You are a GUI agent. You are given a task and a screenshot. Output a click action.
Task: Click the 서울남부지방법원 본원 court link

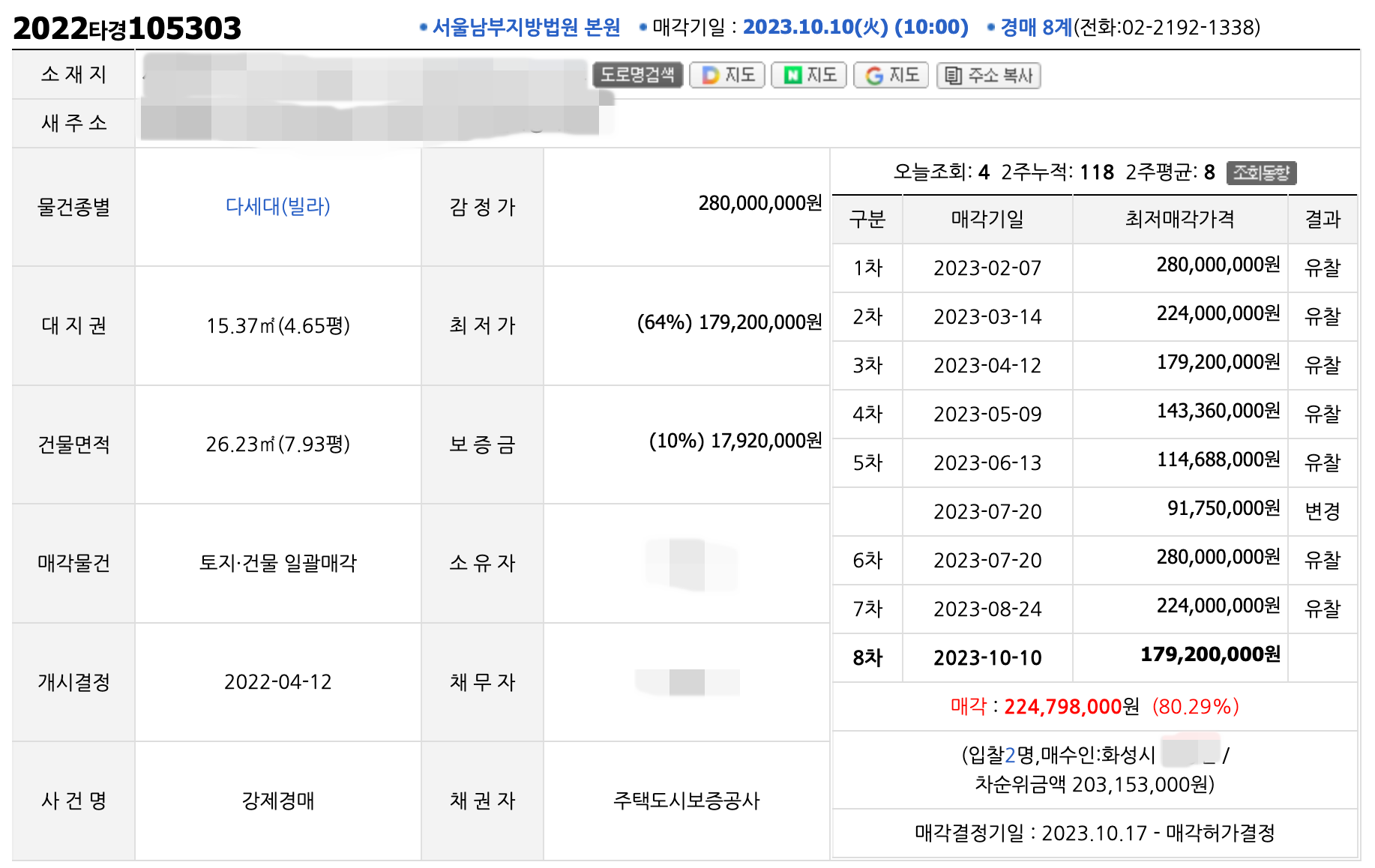tap(526, 28)
